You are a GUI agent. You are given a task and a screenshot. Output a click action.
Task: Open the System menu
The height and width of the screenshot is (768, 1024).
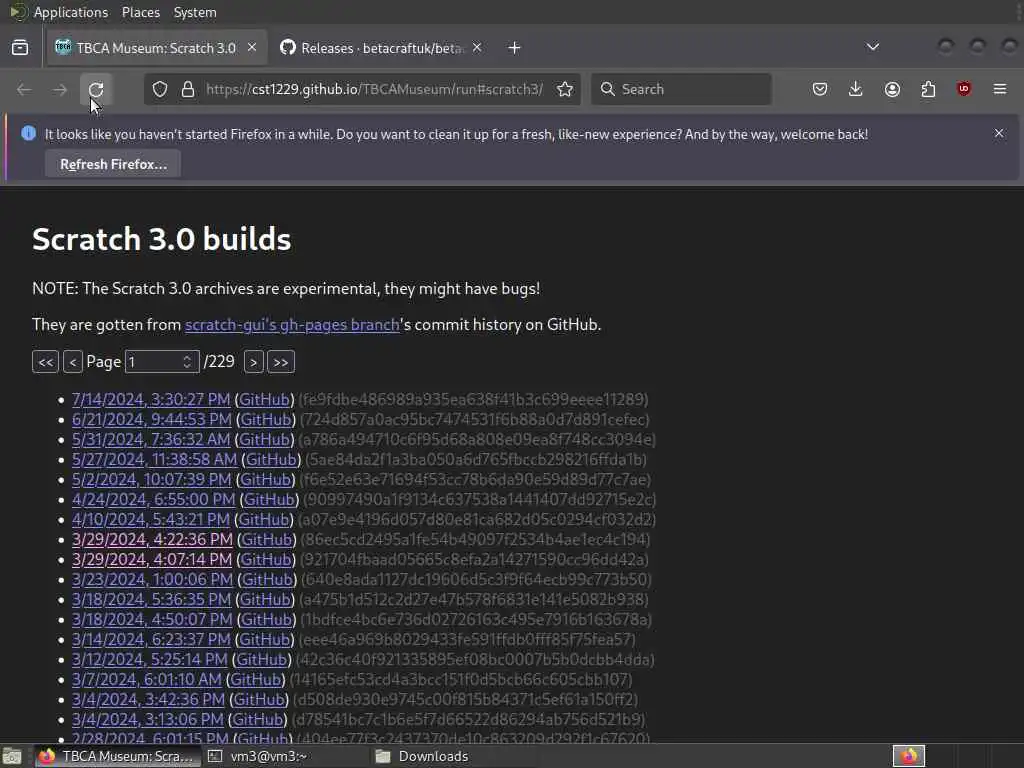pos(195,12)
